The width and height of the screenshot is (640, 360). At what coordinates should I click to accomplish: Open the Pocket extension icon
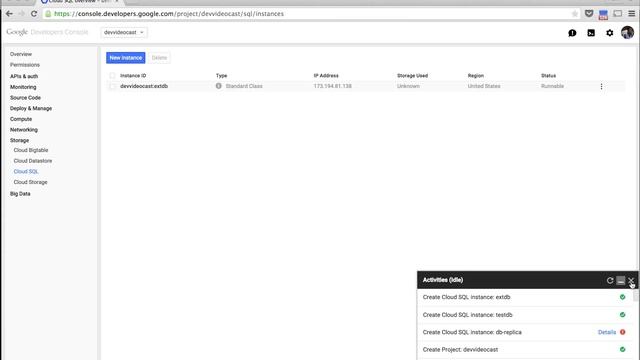[589, 14]
